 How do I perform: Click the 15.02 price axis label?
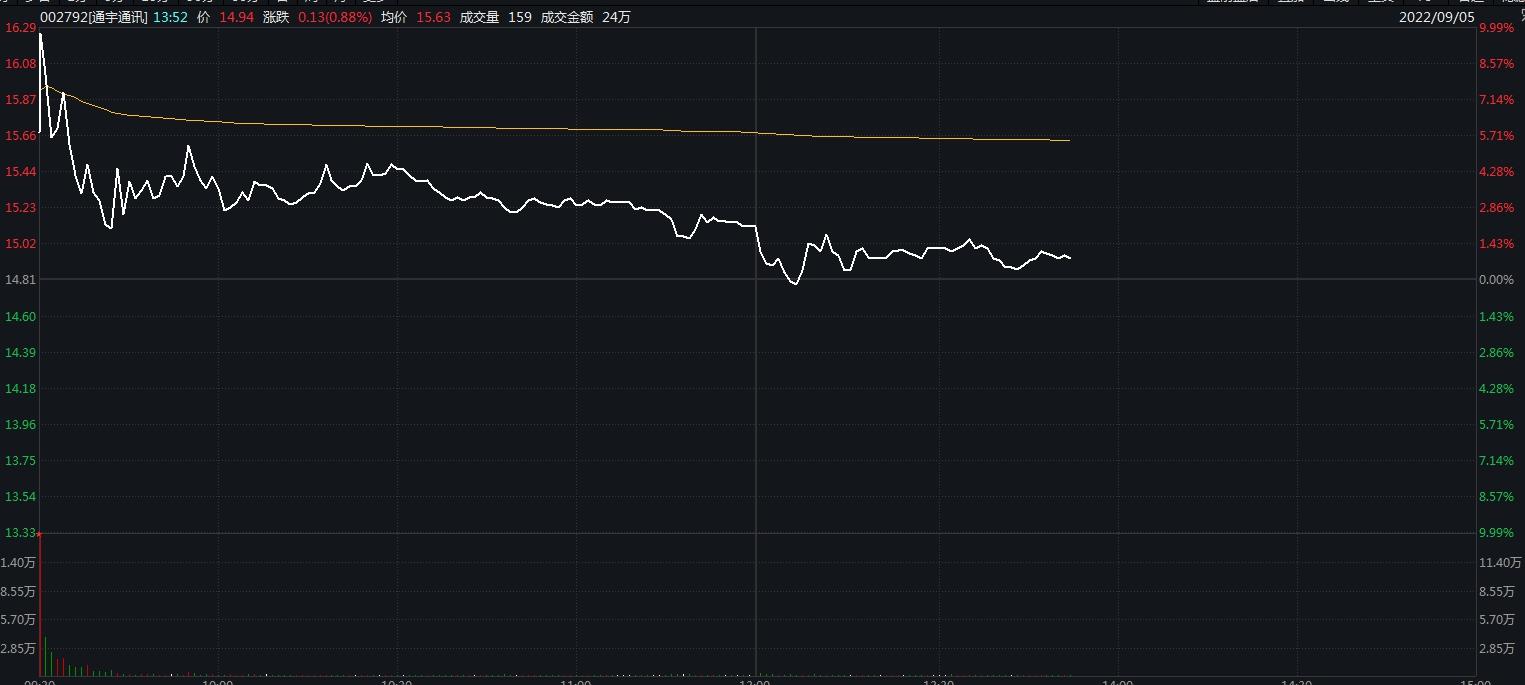[20, 244]
